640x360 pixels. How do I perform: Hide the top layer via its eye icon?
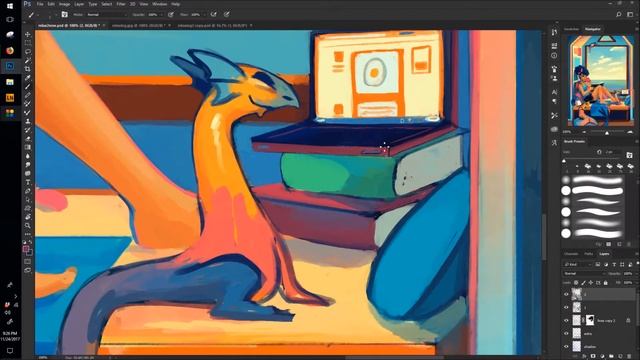click(x=566, y=294)
